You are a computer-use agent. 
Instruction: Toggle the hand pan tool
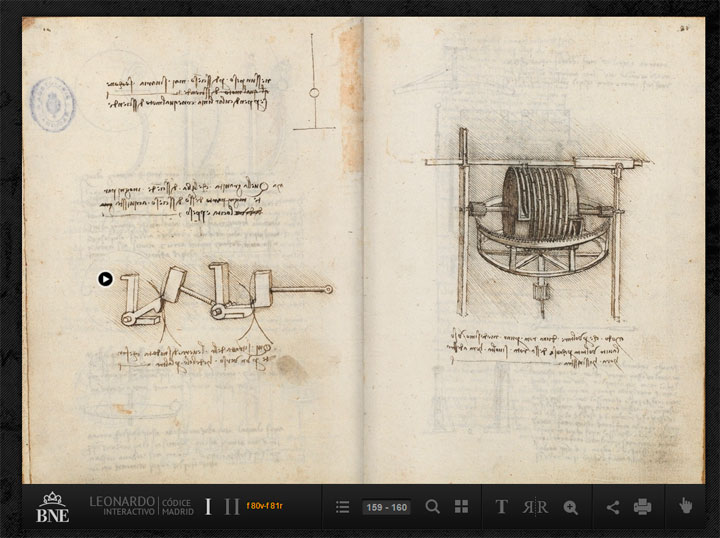(x=686, y=506)
